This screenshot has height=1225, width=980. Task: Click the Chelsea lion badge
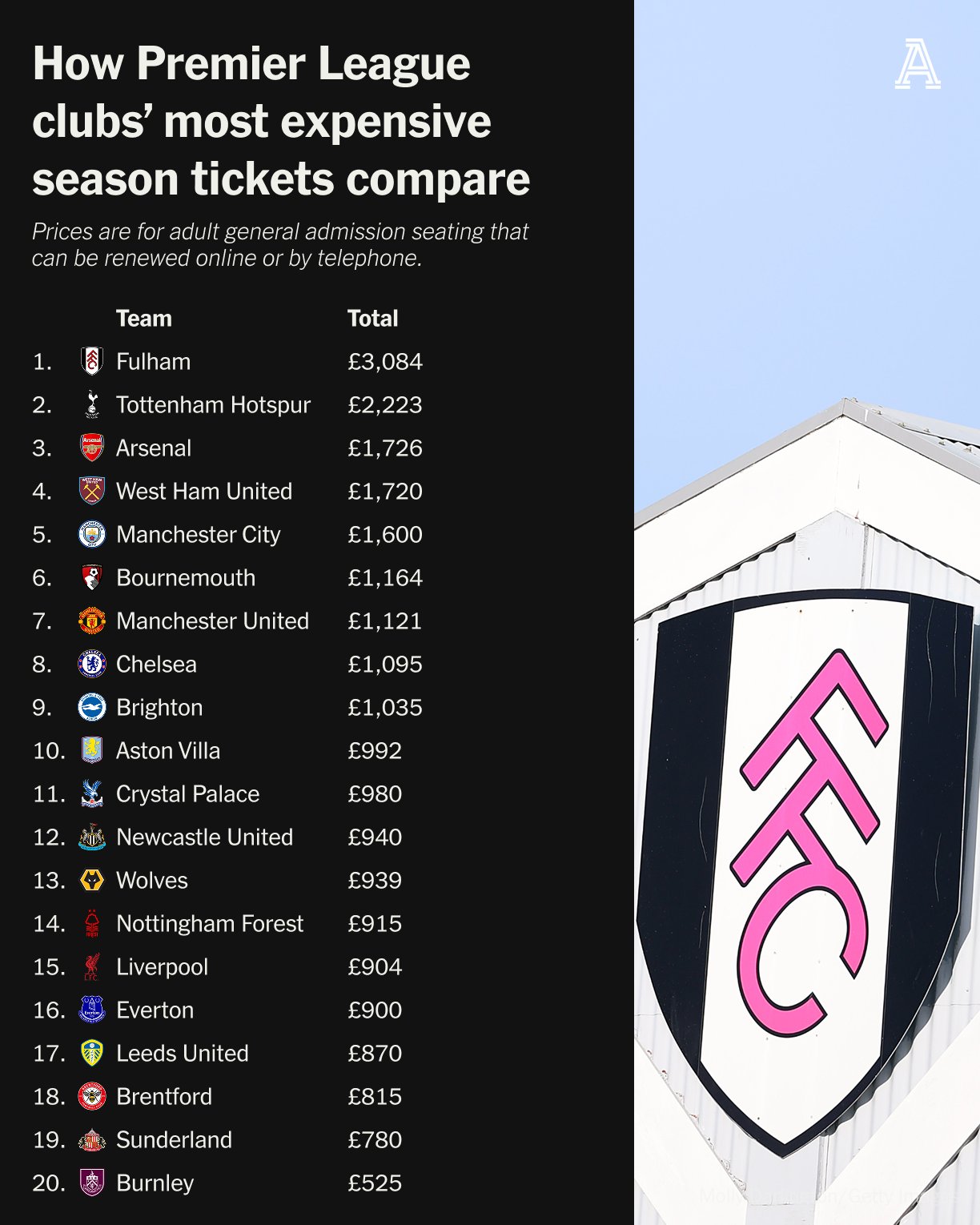pos(92,664)
